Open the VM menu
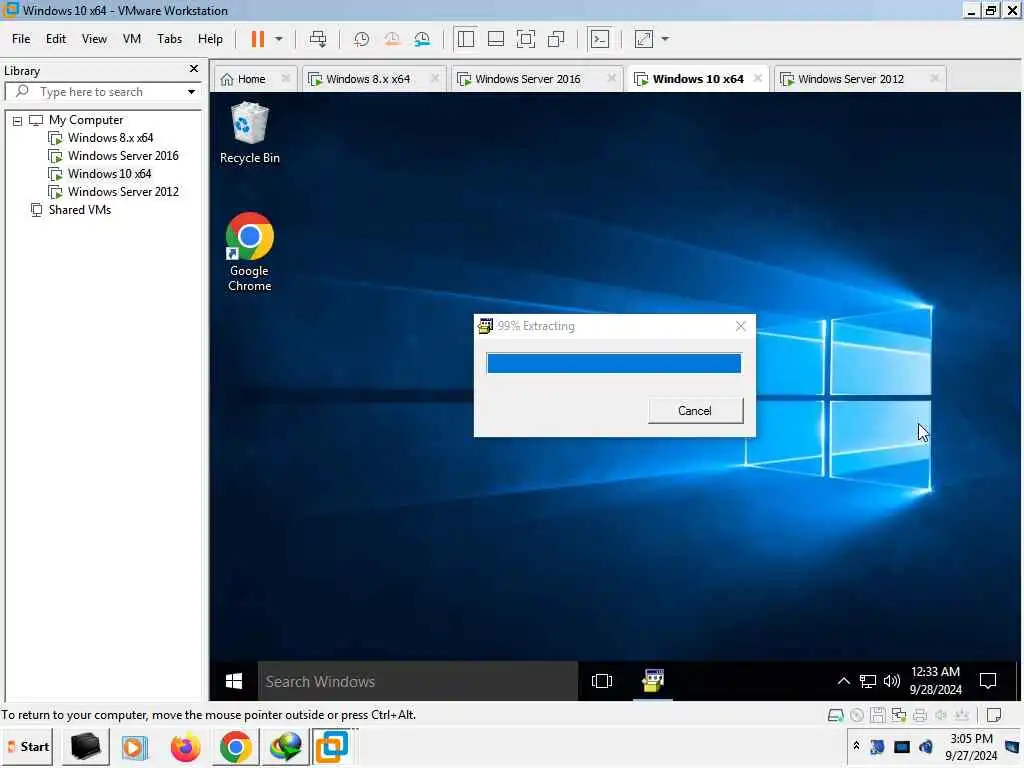The image size is (1024, 768). tap(132, 39)
